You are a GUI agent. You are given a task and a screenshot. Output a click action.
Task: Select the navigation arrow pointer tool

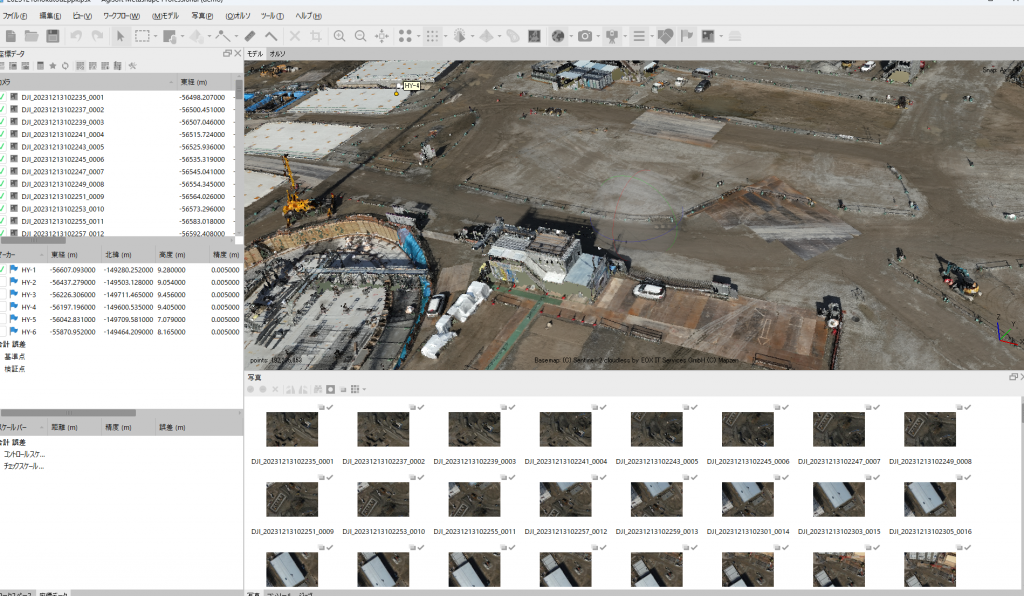point(120,37)
